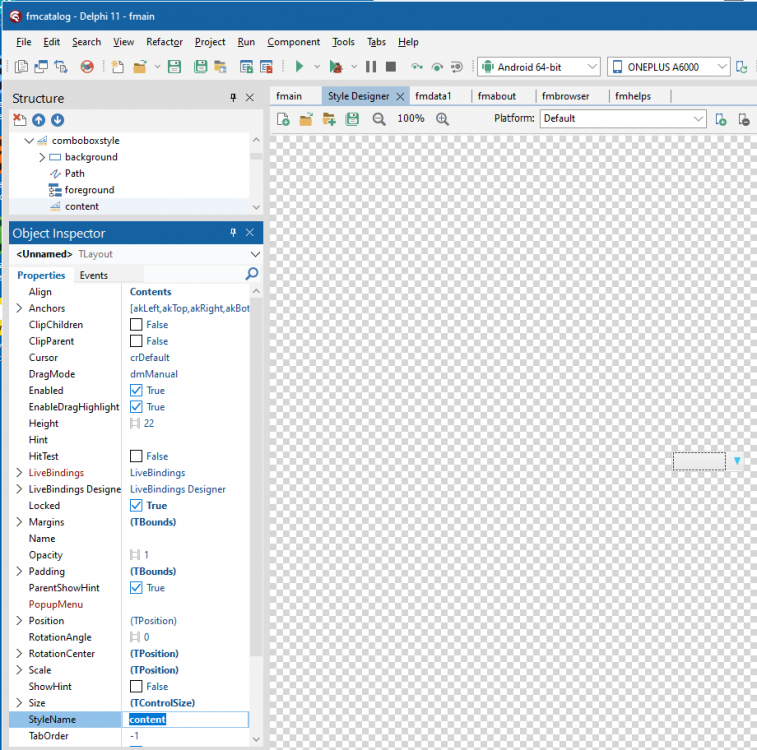Save the style in Style Designer
757x750 pixels.
pyautogui.click(x=352, y=119)
